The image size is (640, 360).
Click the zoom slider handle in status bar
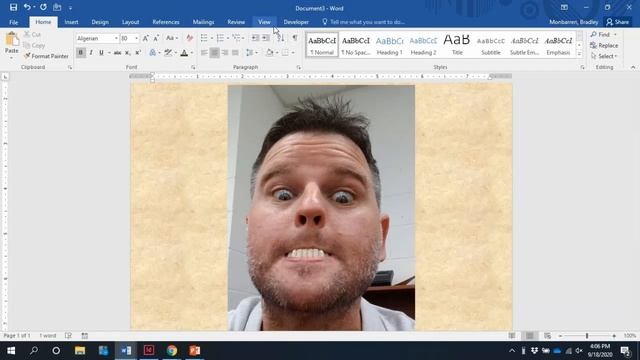coord(587,336)
